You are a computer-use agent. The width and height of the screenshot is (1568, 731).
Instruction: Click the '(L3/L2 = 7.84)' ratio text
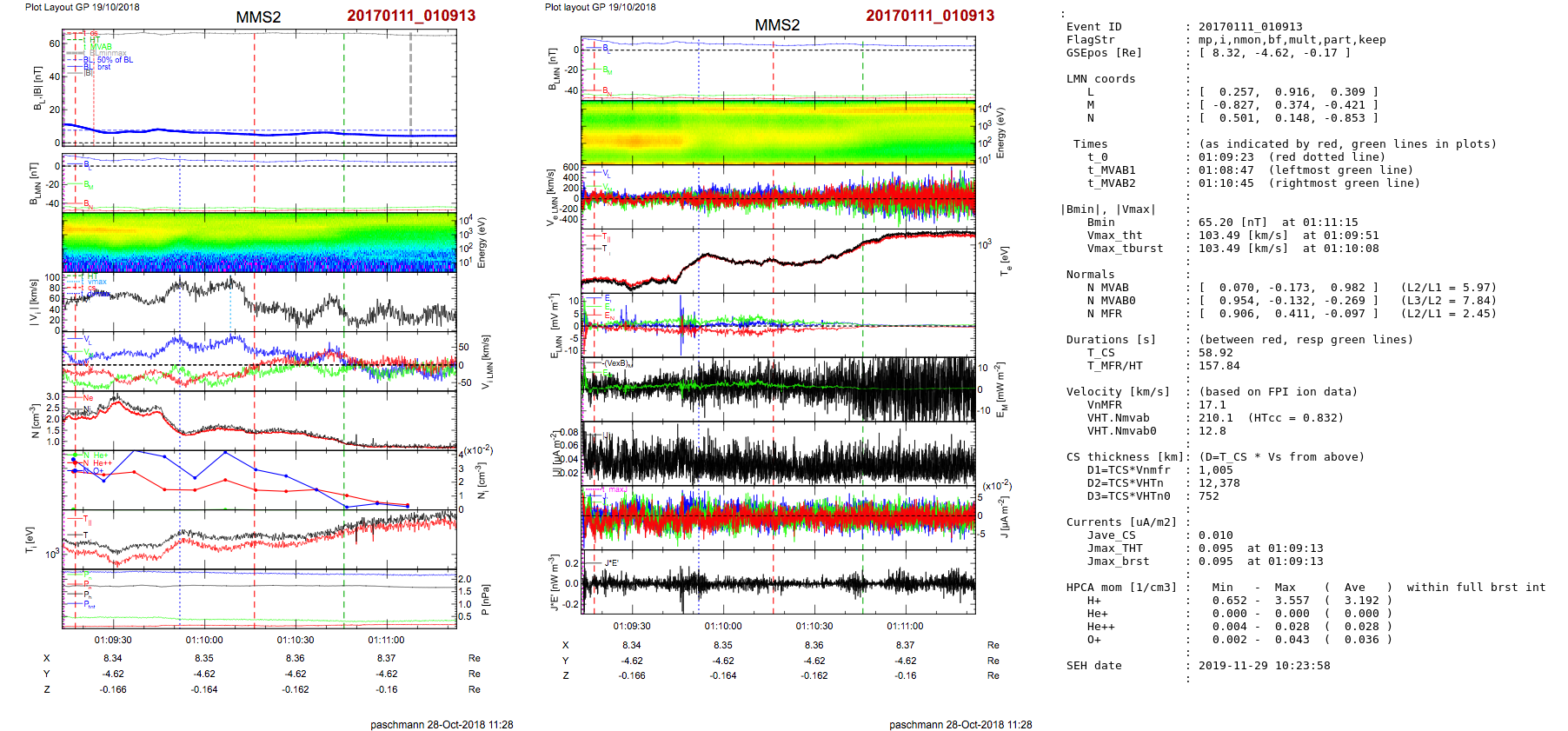coord(1449,301)
